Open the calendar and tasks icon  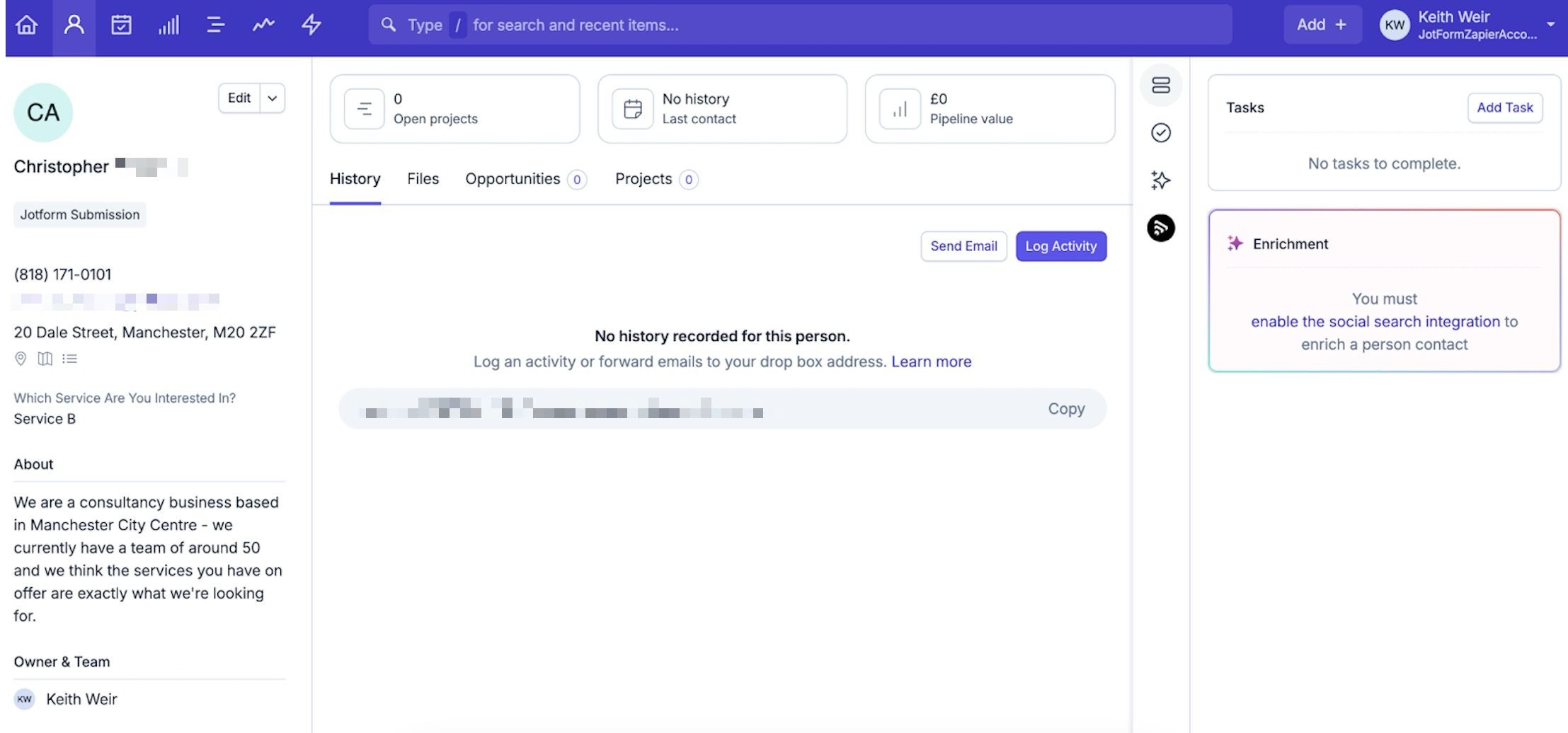[x=121, y=25]
